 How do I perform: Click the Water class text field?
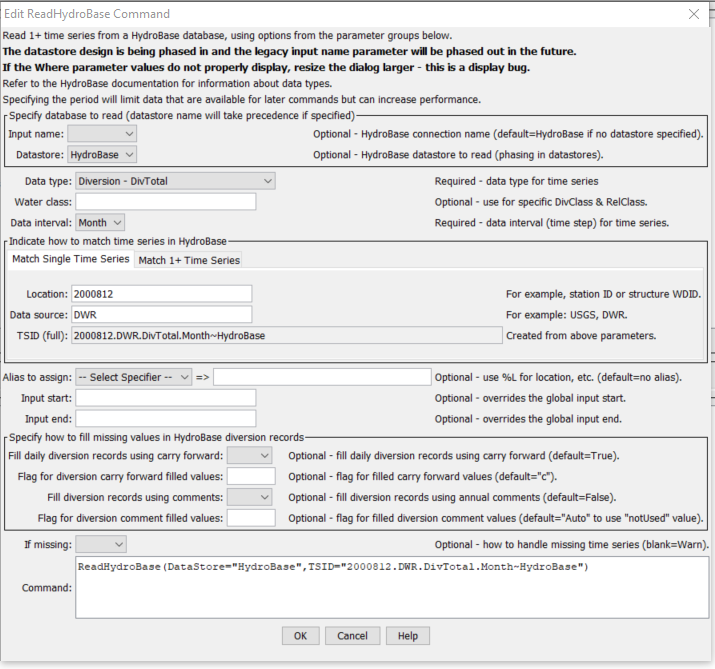click(165, 202)
